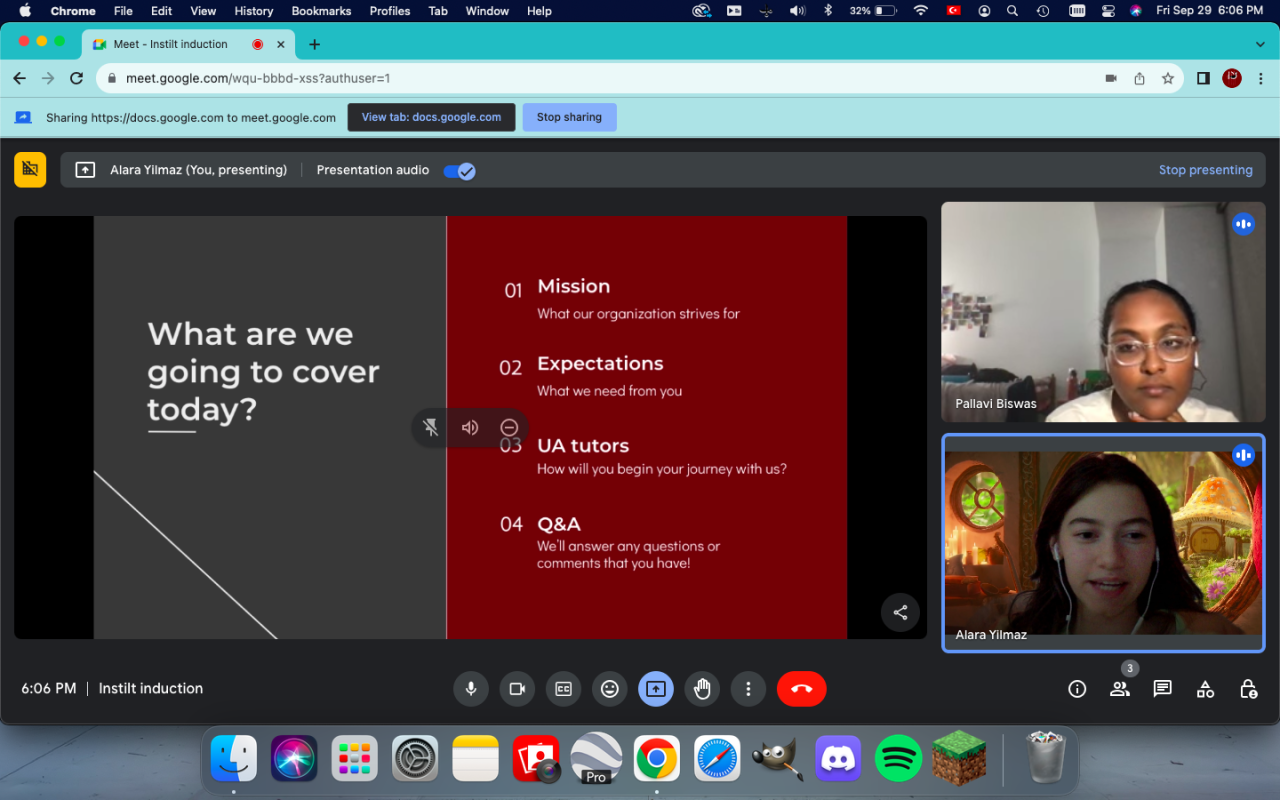Click the Stop sharing button
Screen dimensions: 1280x800
569,117
